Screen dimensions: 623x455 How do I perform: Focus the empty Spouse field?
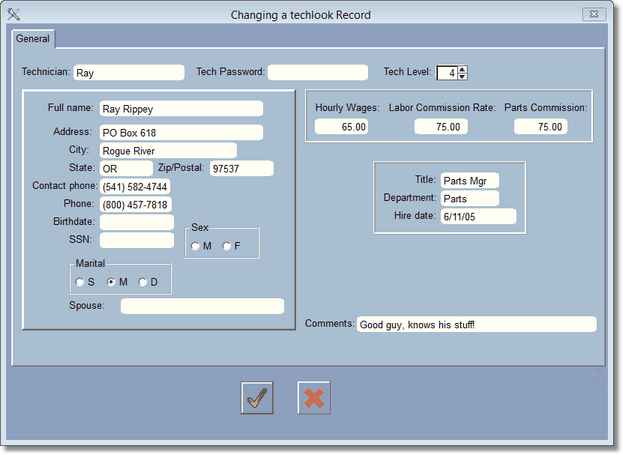coord(202,306)
